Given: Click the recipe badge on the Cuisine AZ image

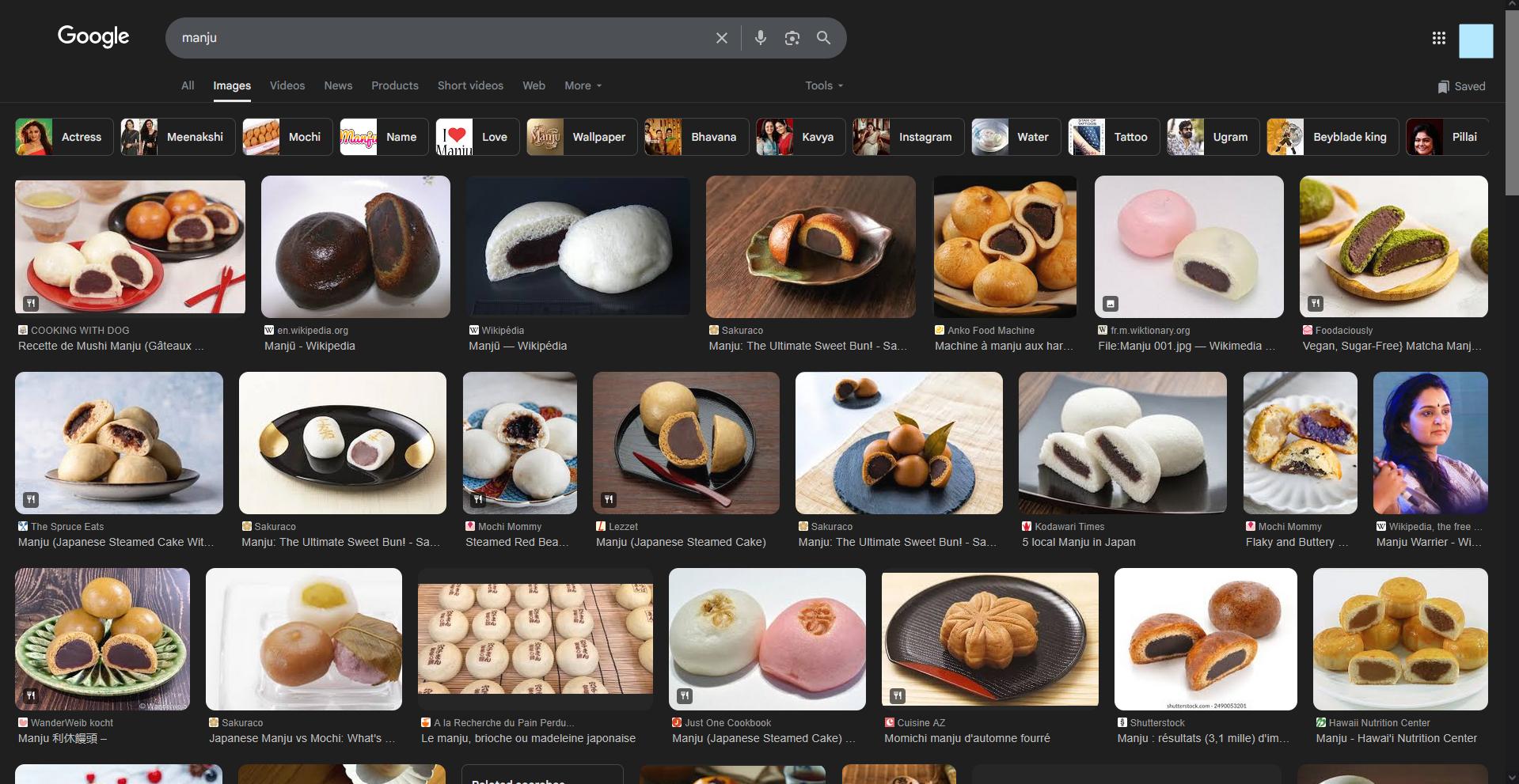Looking at the screenshot, I should point(897,695).
